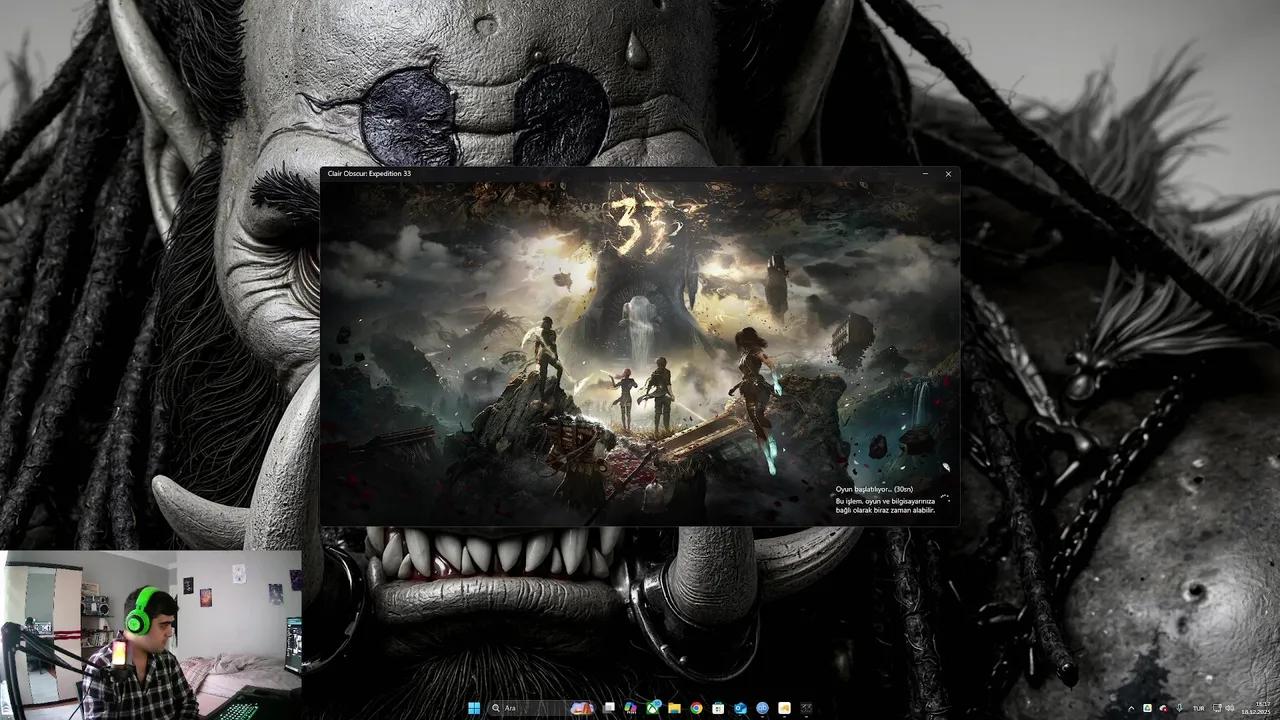This screenshot has height=720, width=1280.
Task: Open Task View from the taskbar
Action: 609,708
